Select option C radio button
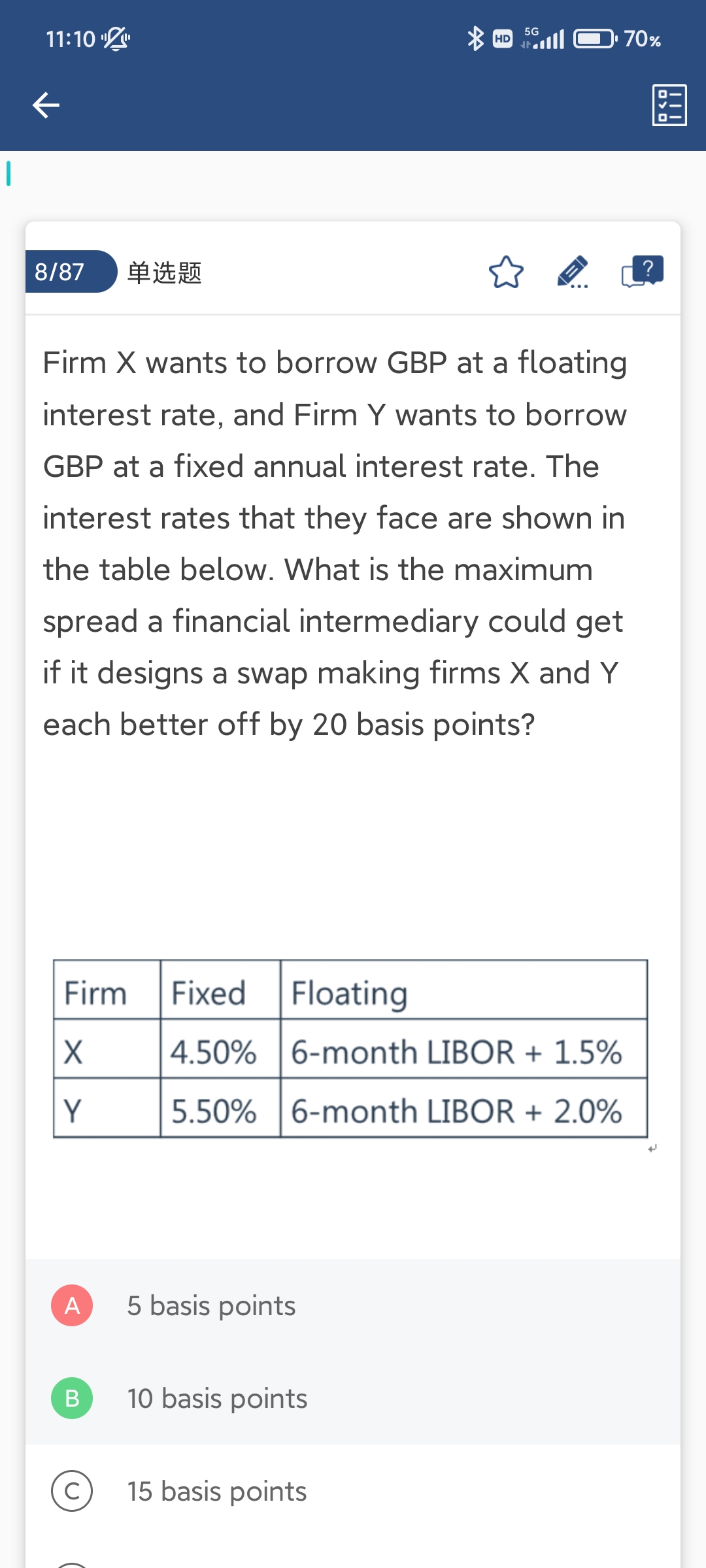This screenshot has width=706, height=1568. [x=72, y=1491]
